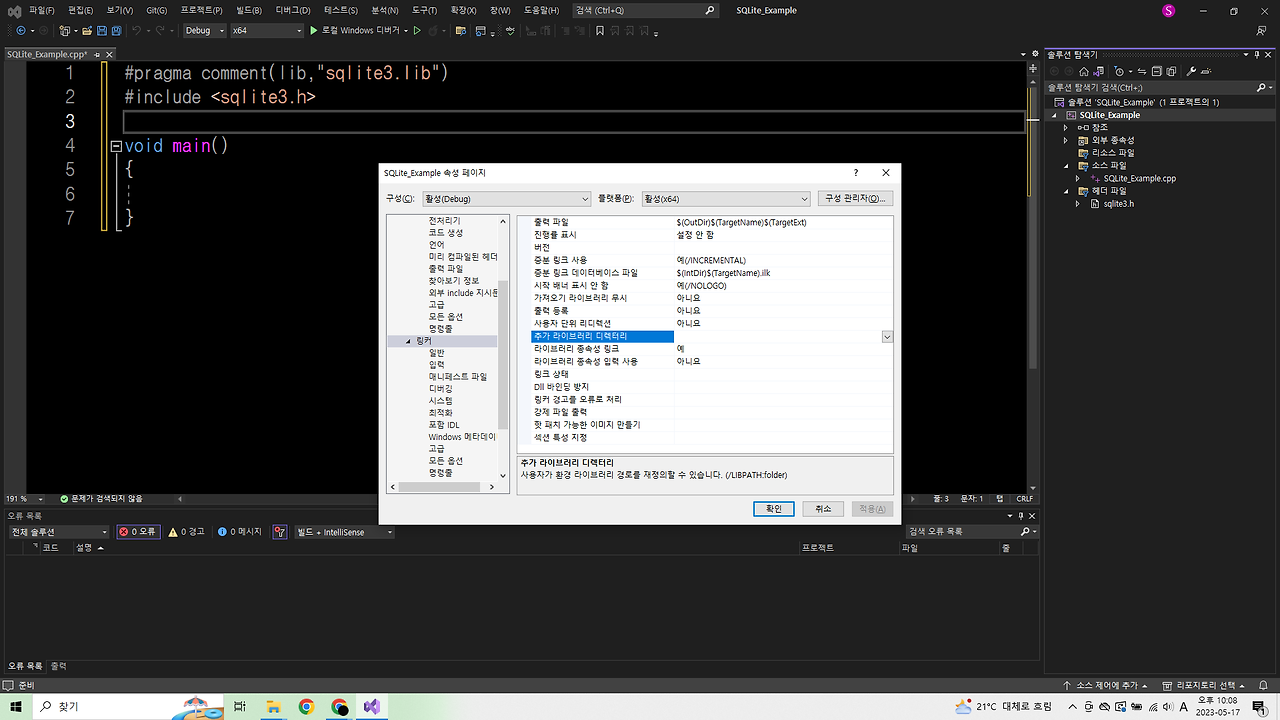Open the 플랫폼 platform dropdown in dialog
The image size is (1280, 720).
726,199
